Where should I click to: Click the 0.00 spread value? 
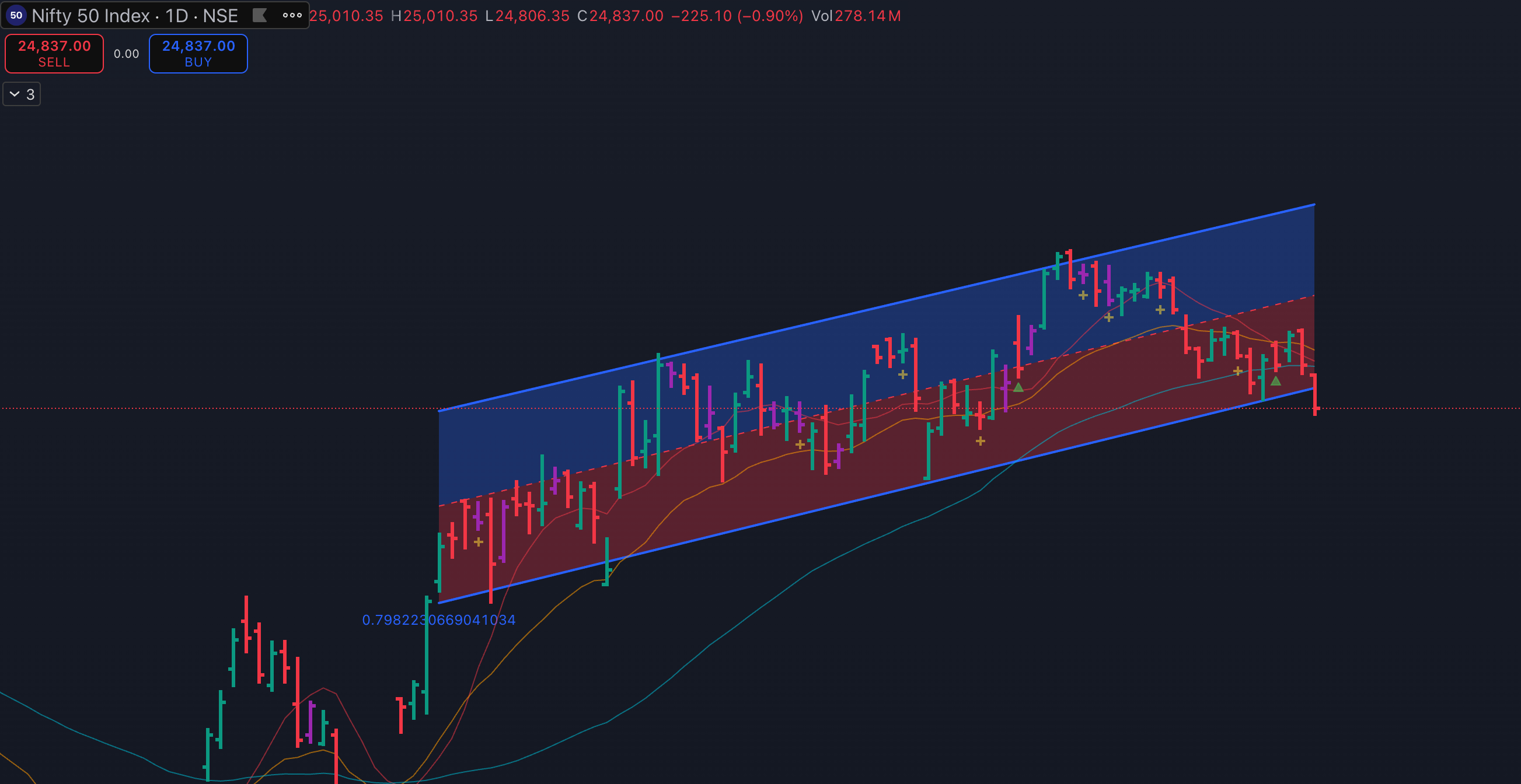click(x=126, y=54)
